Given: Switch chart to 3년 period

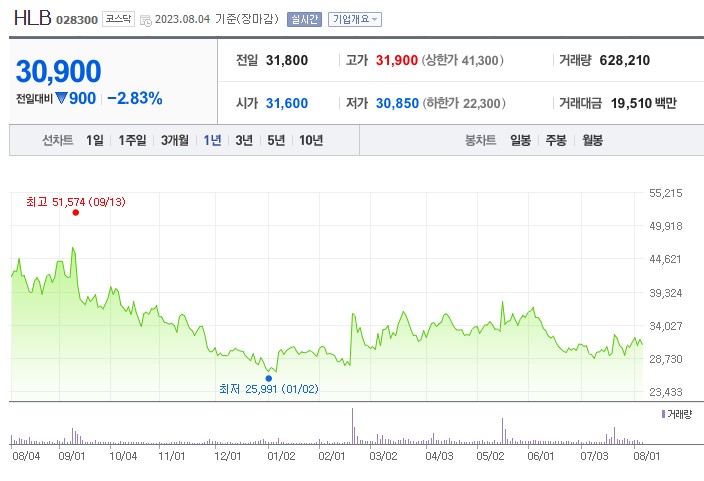Looking at the screenshot, I should 244,140.
